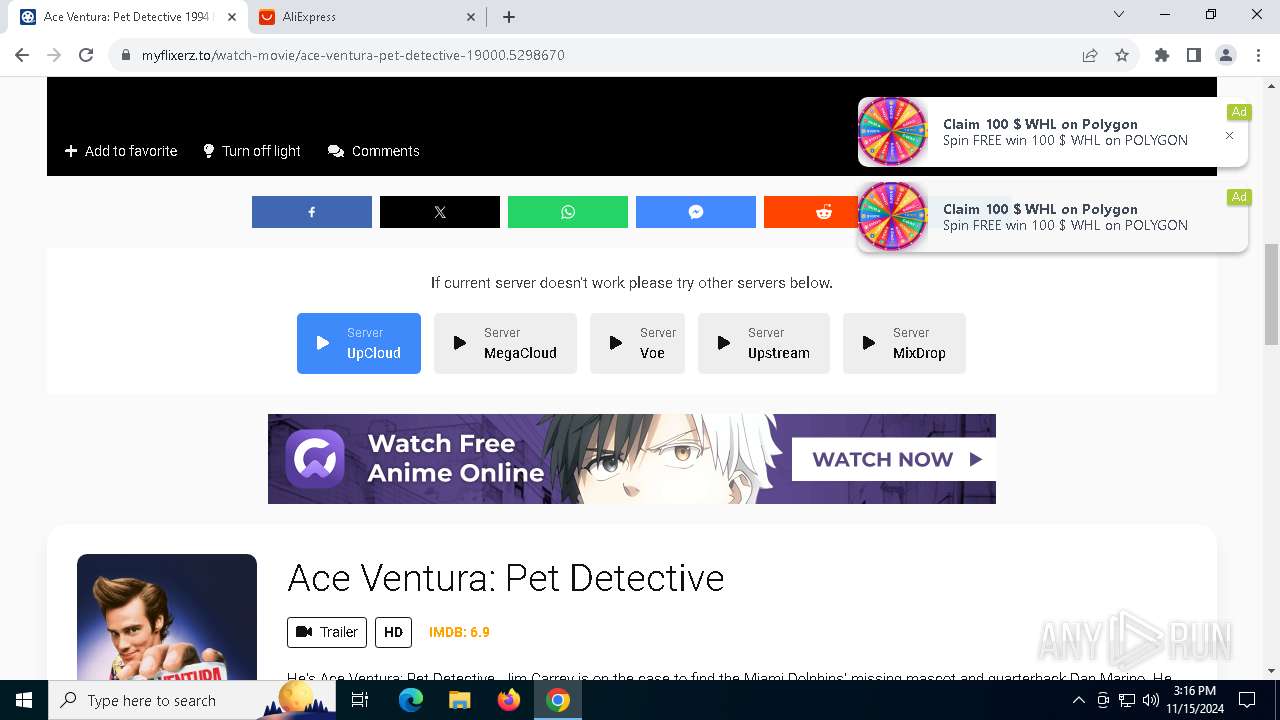Click the taskbar search box

tap(190, 700)
